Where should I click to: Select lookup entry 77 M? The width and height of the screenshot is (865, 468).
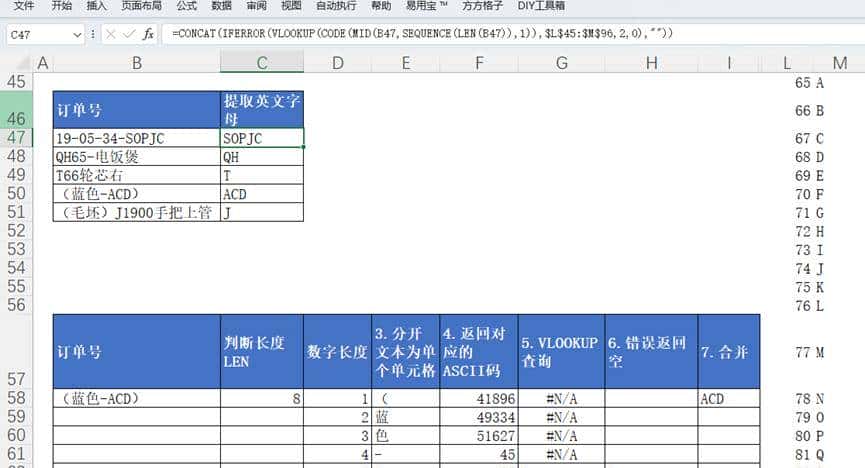[809, 352]
